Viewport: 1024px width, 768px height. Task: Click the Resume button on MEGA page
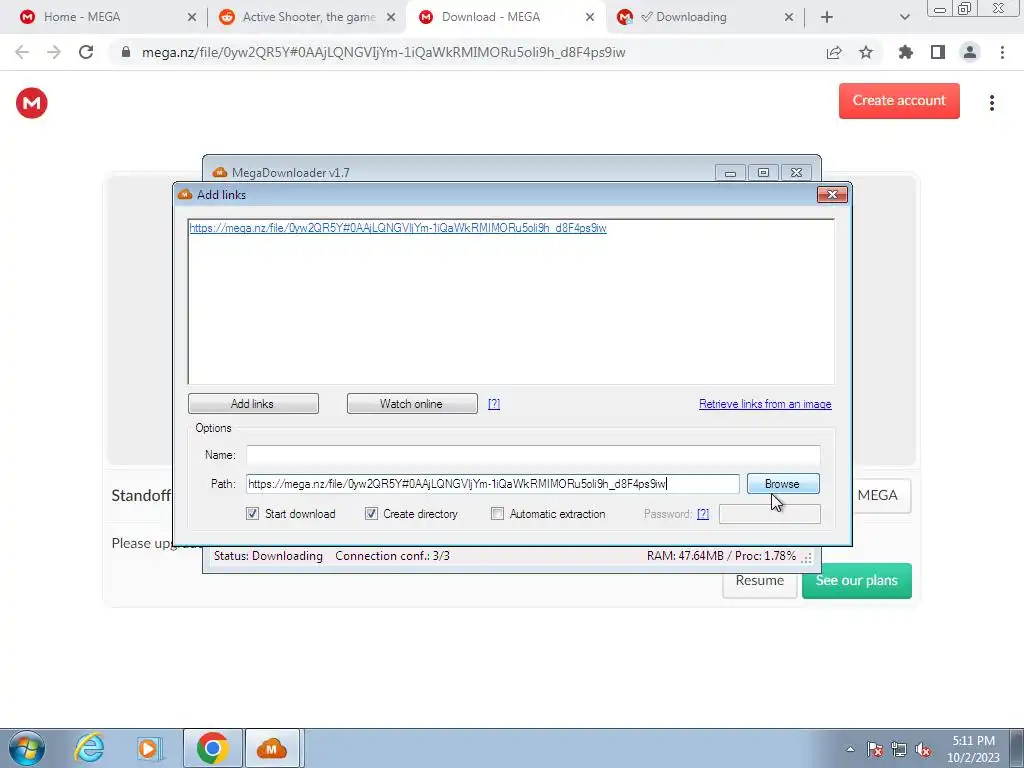(x=760, y=581)
